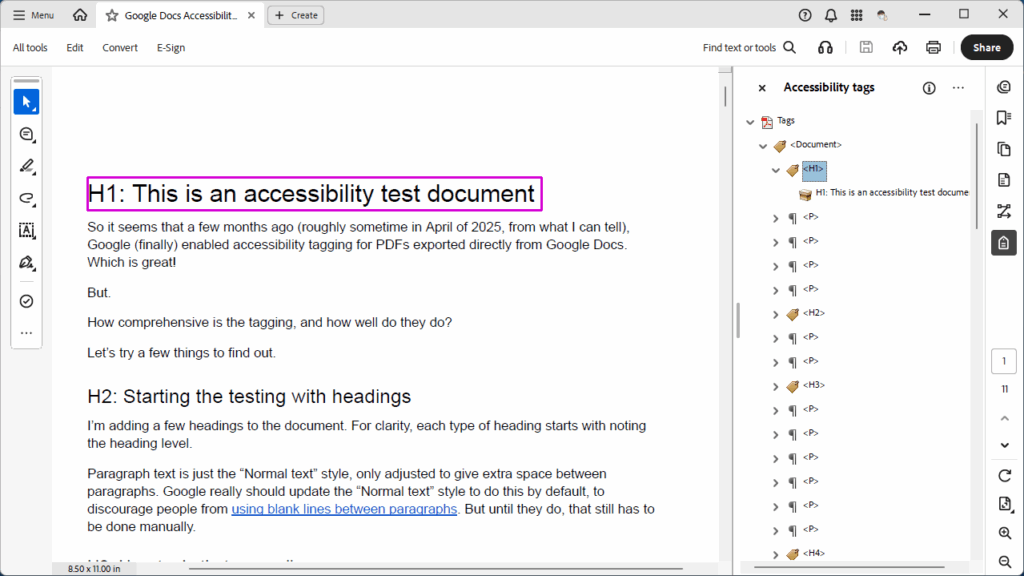The image size is (1024, 576).
Task: Click the Share button
Action: tap(987, 48)
